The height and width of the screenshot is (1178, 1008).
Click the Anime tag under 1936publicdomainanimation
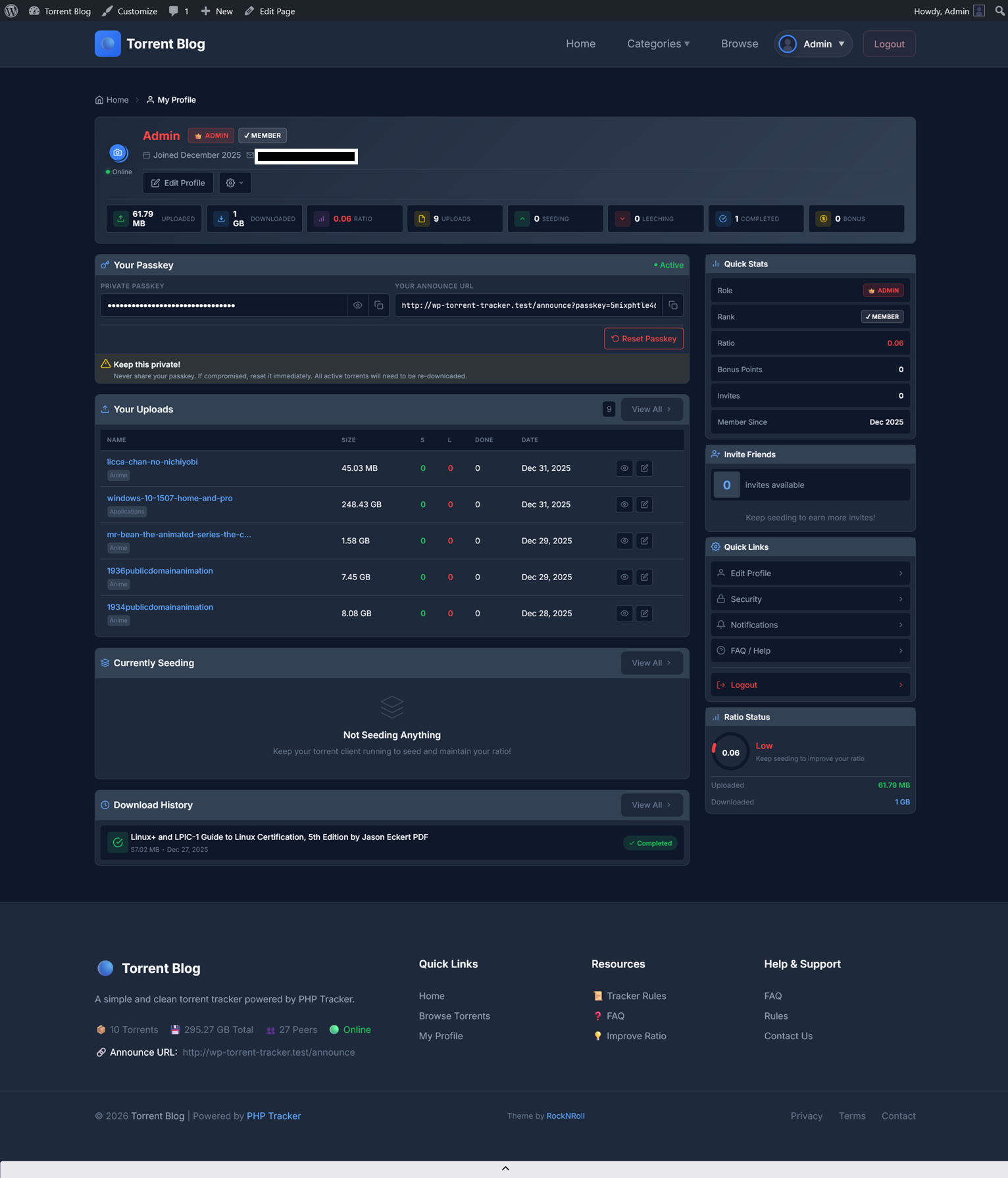coord(118,584)
